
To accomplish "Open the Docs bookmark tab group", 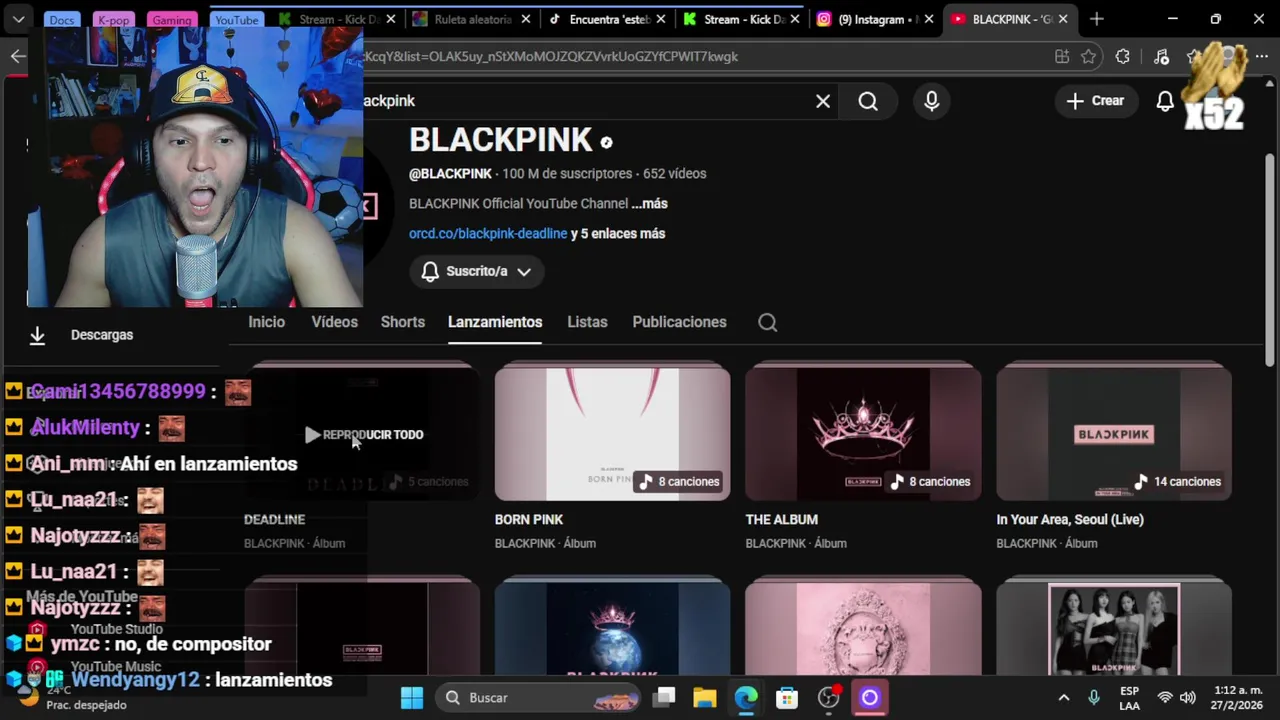I will tap(62, 19).
